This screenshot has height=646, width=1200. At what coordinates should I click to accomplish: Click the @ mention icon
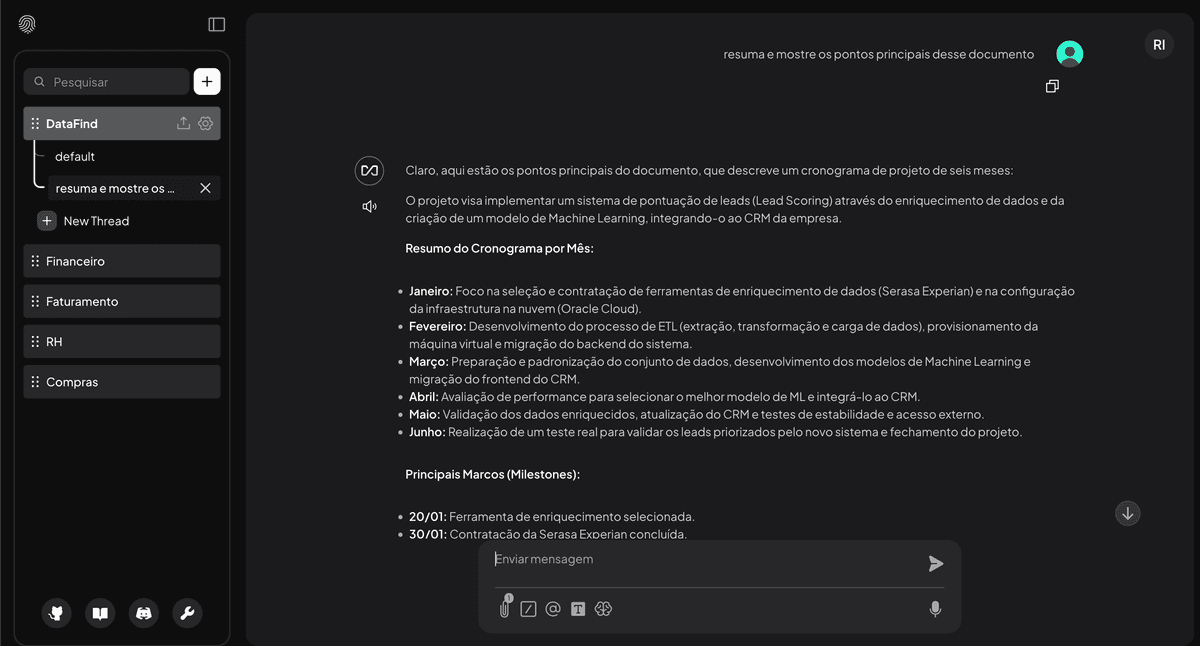click(553, 608)
